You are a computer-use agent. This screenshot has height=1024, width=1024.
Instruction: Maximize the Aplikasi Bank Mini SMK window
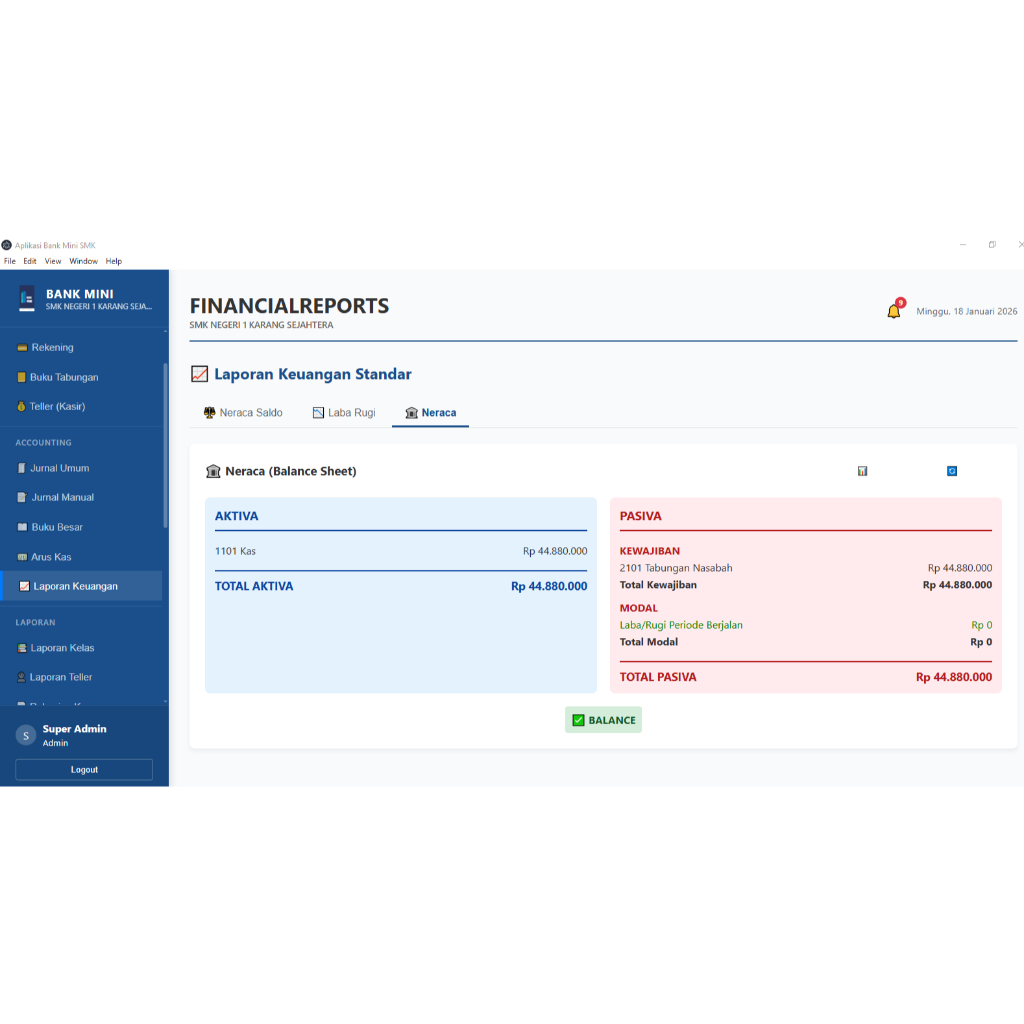pos(992,245)
